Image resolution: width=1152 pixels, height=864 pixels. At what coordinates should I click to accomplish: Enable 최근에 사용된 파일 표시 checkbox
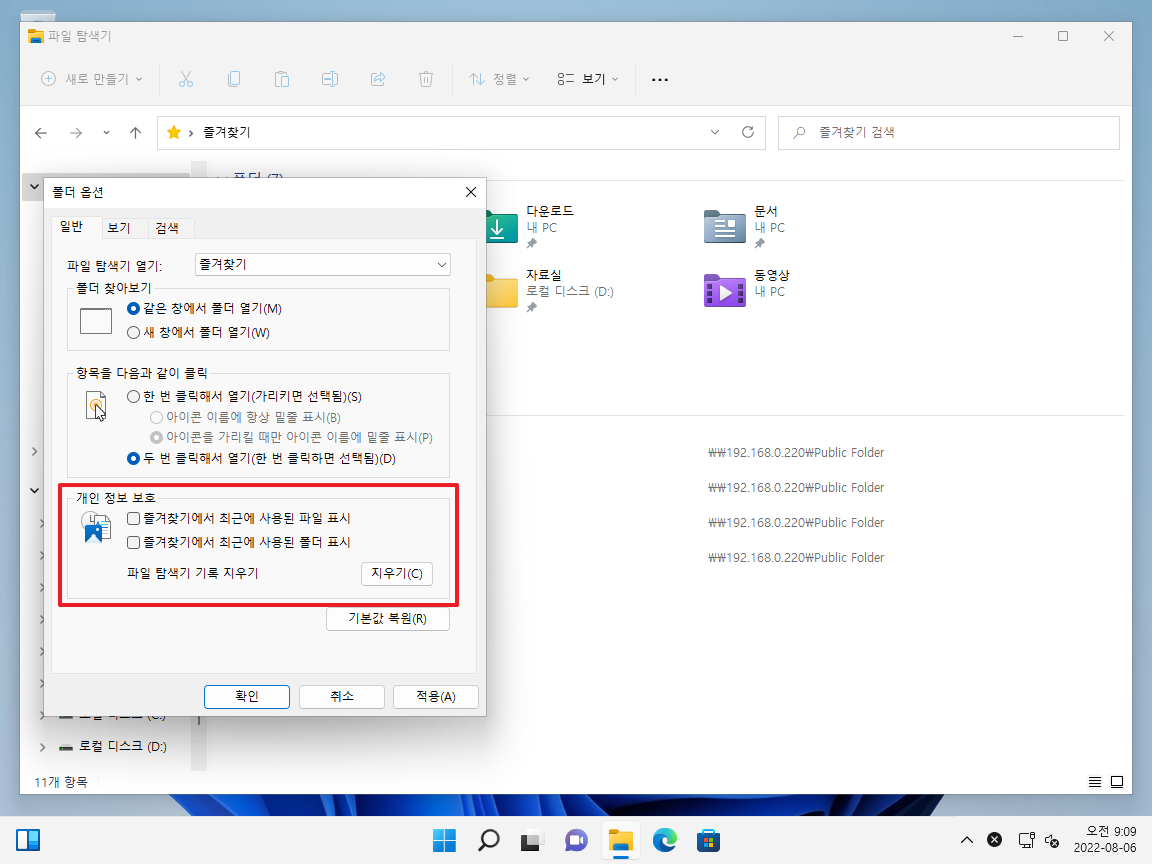tap(133, 519)
